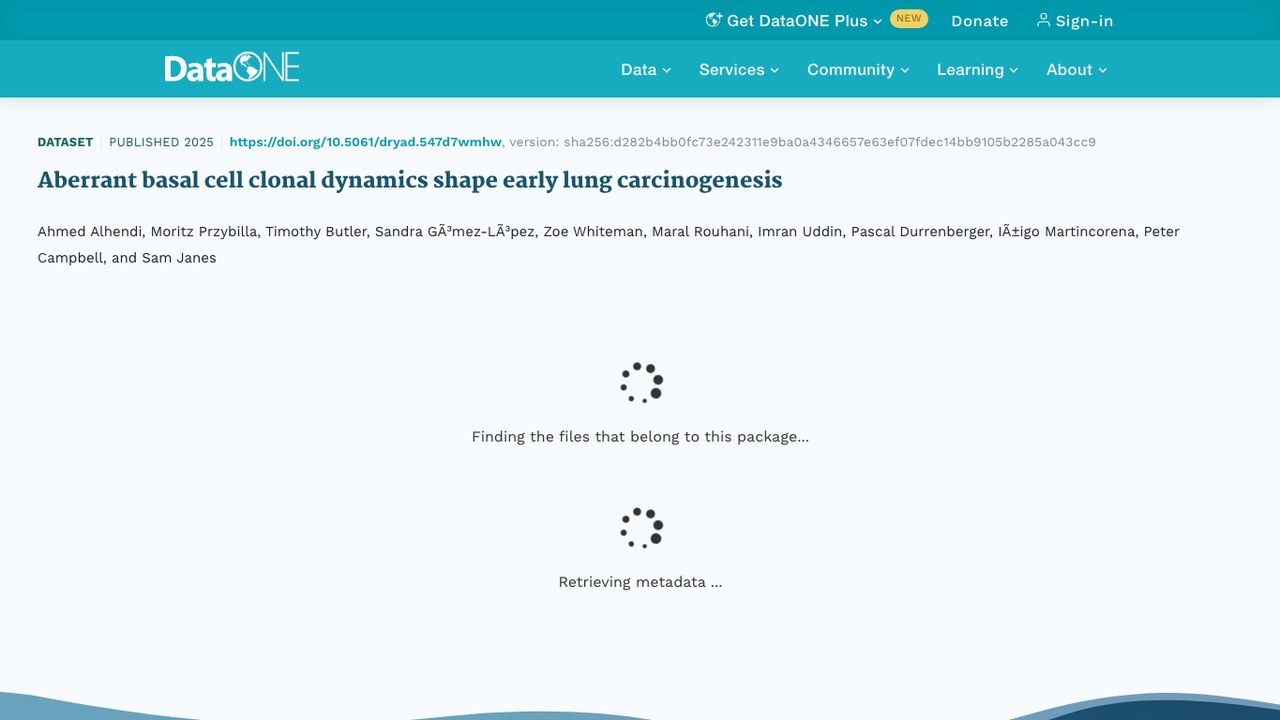
Task: Open the Community menu
Action: click(858, 69)
